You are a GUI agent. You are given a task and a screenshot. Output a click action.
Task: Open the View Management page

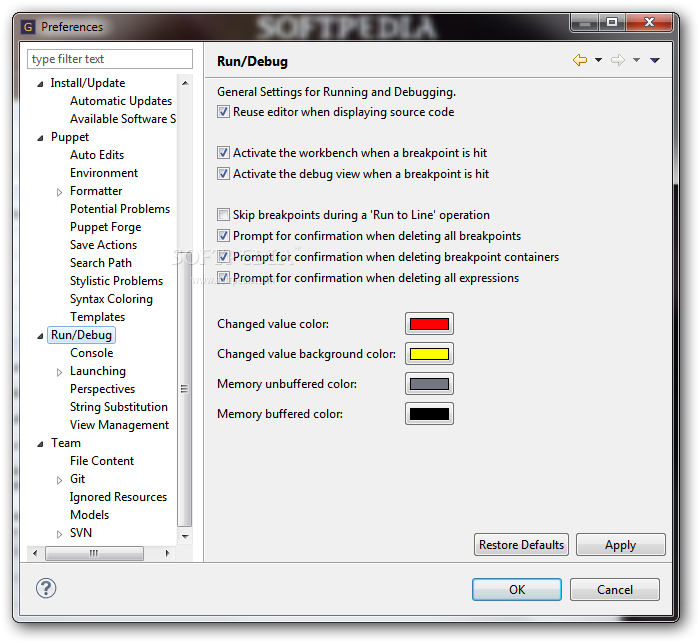(120, 425)
